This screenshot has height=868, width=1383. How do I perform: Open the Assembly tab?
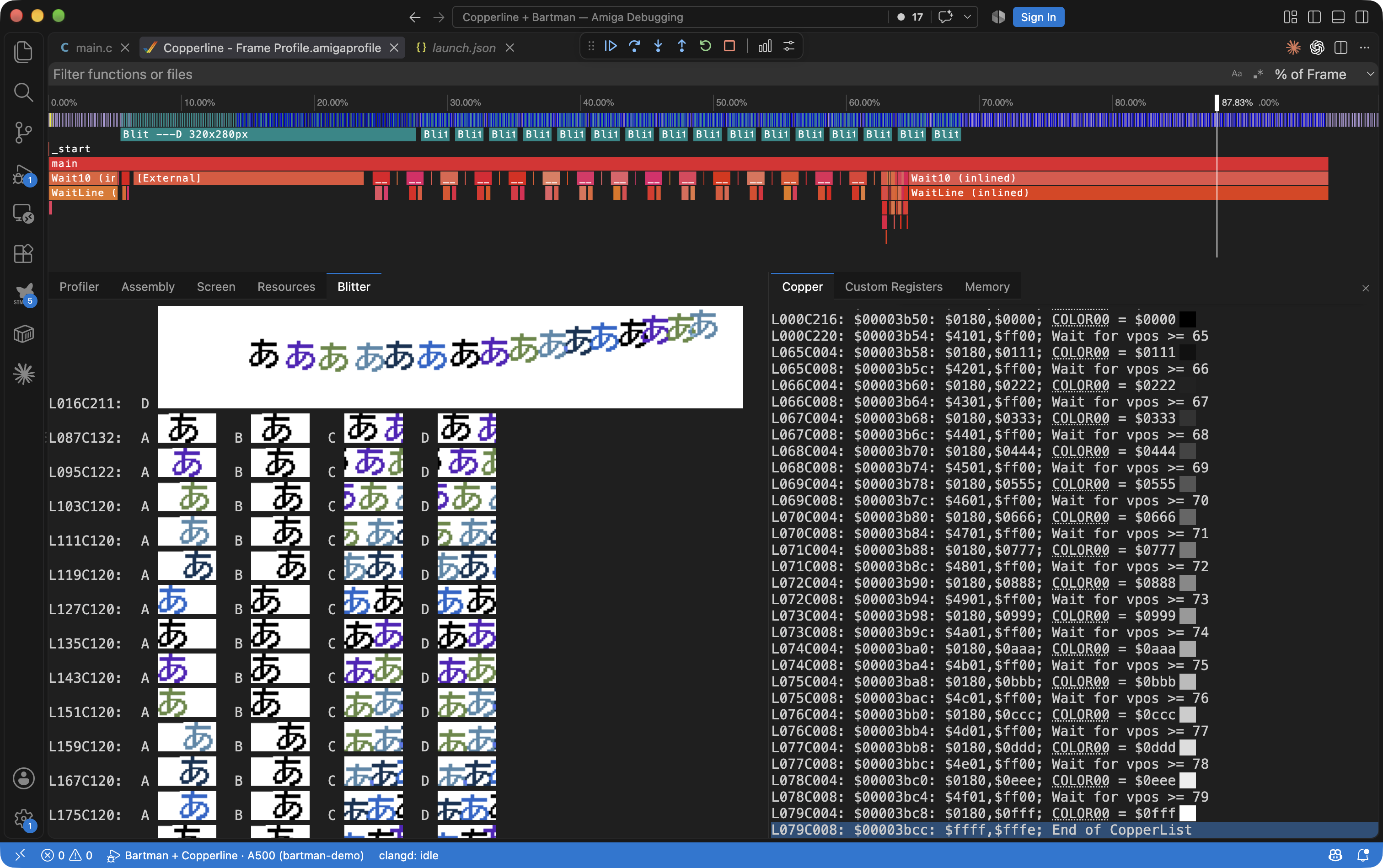[x=148, y=286]
